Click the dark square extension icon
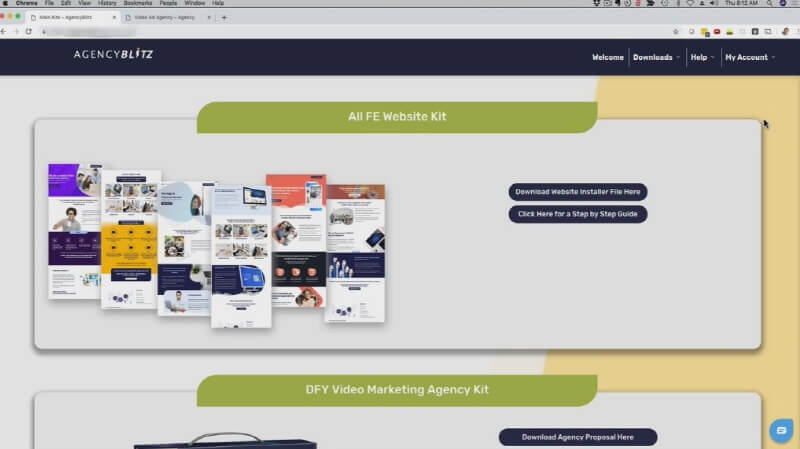The height and width of the screenshot is (449, 800). click(x=755, y=32)
